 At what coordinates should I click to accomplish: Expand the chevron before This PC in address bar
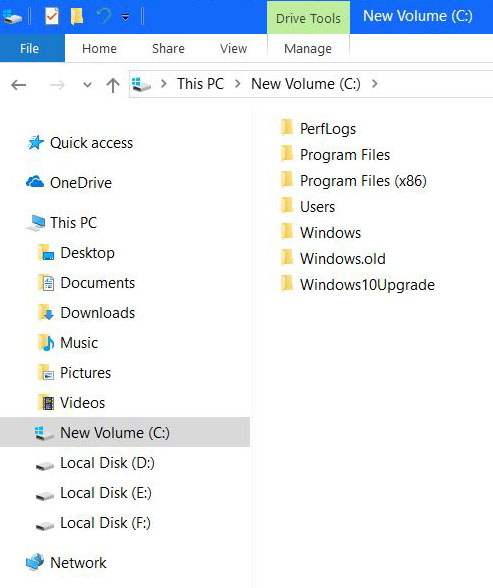pos(164,84)
